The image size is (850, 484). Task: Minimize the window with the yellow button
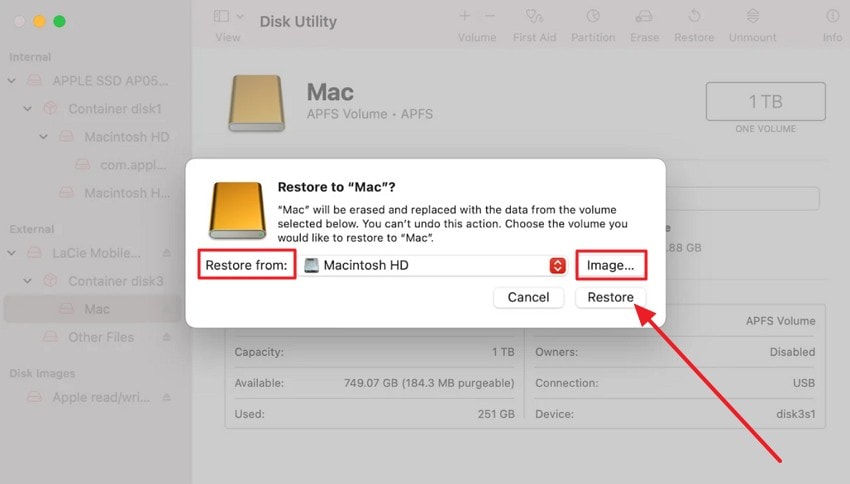tap(39, 22)
